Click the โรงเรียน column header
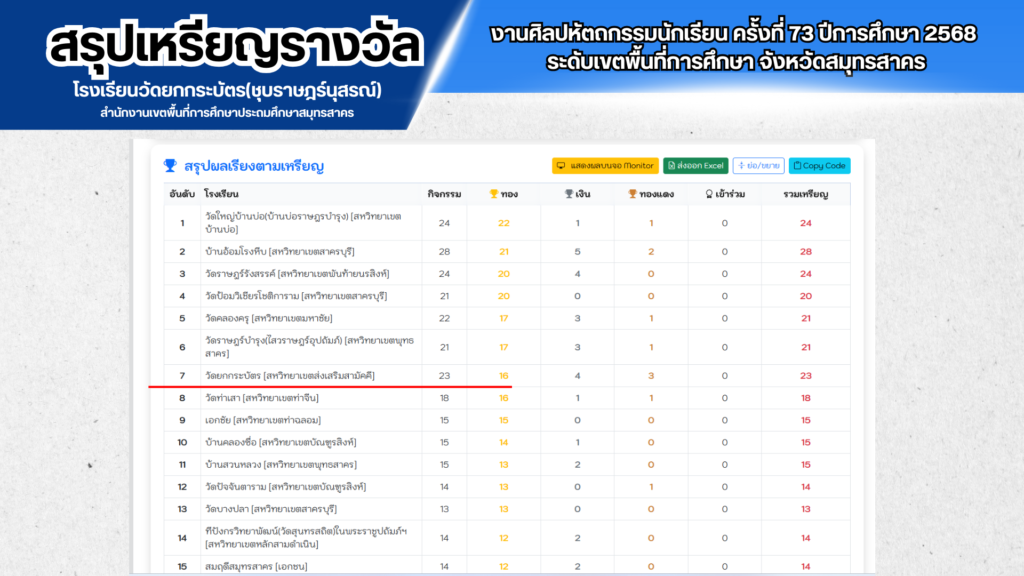Image resolution: width=1024 pixels, height=576 pixels. coord(221,194)
